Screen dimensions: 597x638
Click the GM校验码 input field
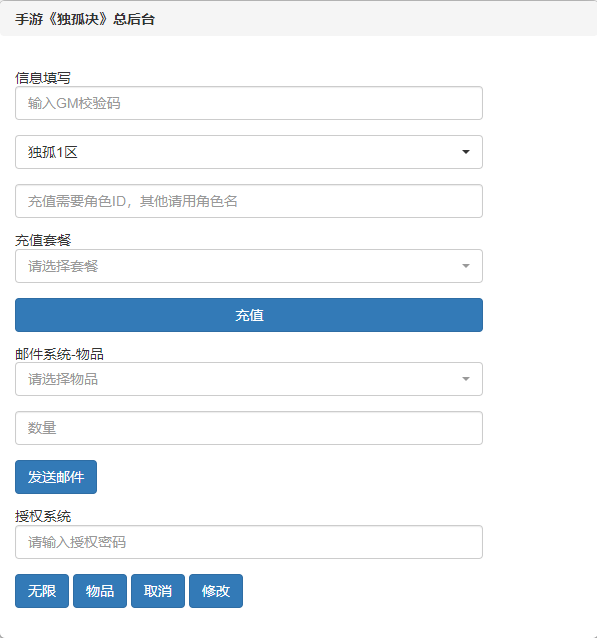click(249, 103)
